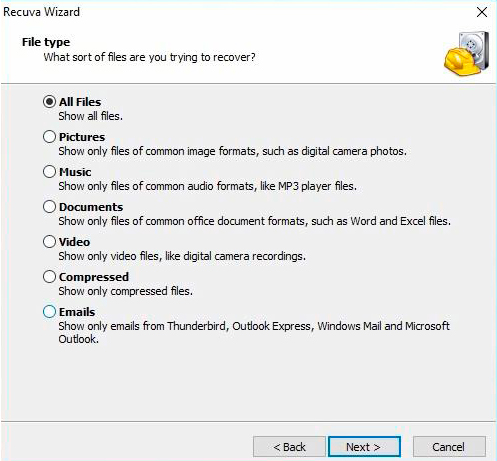This screenshot has height=461, width=497.
Task: Click the Pictures option label text
Action: pyautogui.click(x=82, y=137)
